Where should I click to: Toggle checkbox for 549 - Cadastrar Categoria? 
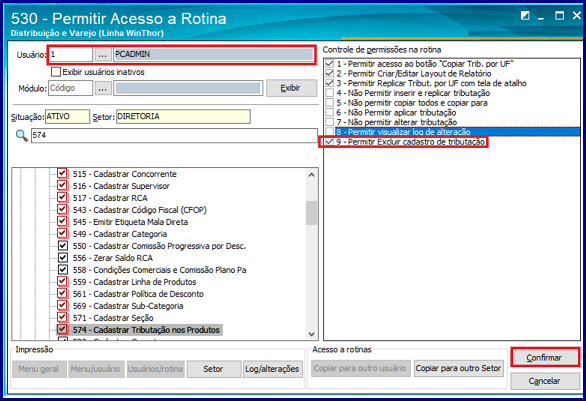(62, 234)
